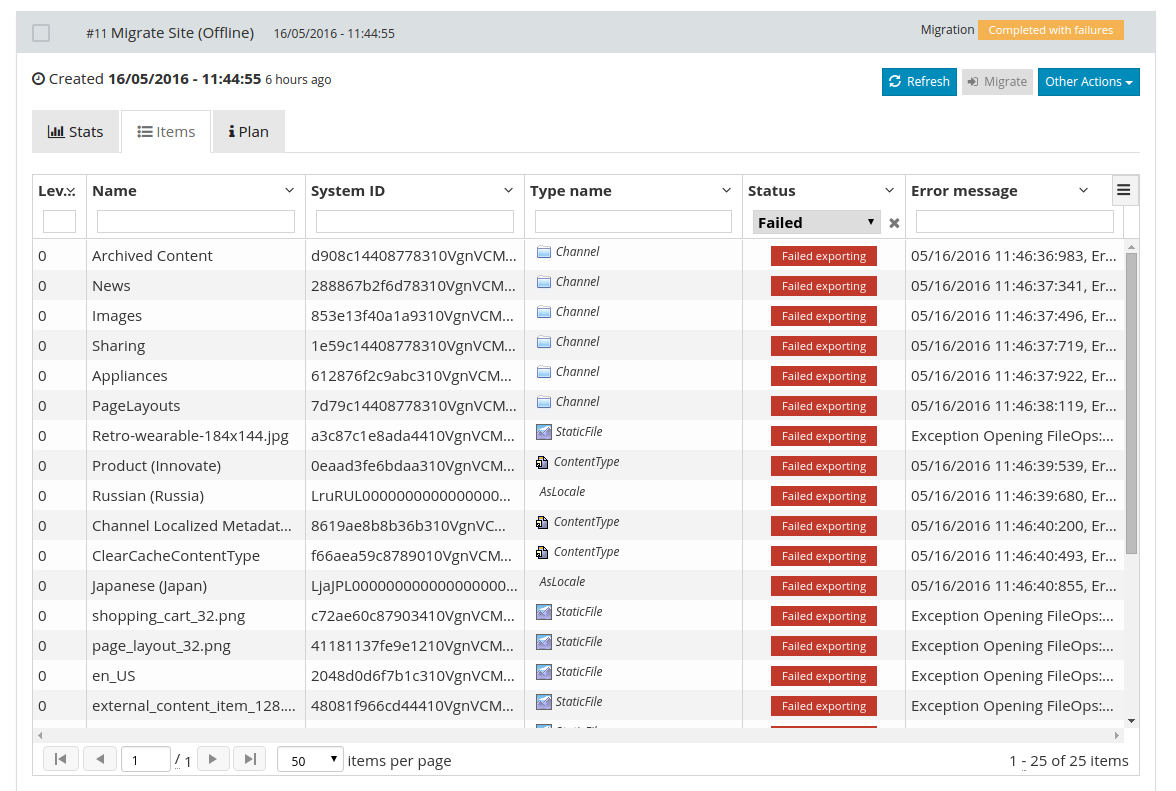Click ContentType icon in Channel Localized Metadata row
This screenshot has width=1176, height=791.
542,522
